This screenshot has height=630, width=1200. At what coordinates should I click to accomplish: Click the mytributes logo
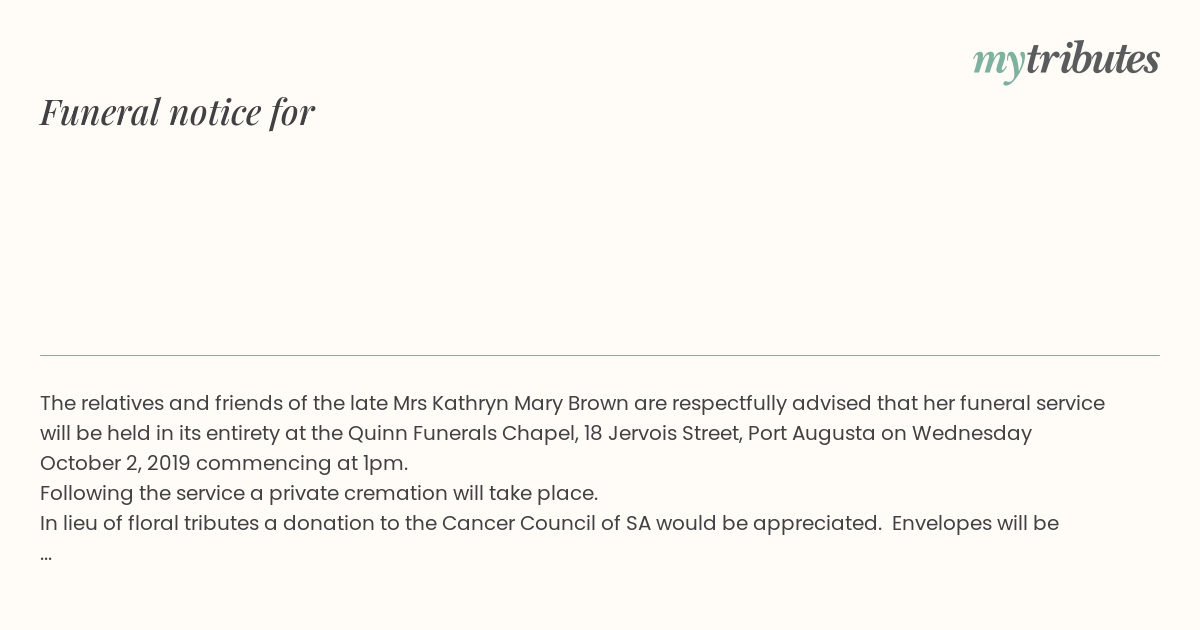(1066, 61)
